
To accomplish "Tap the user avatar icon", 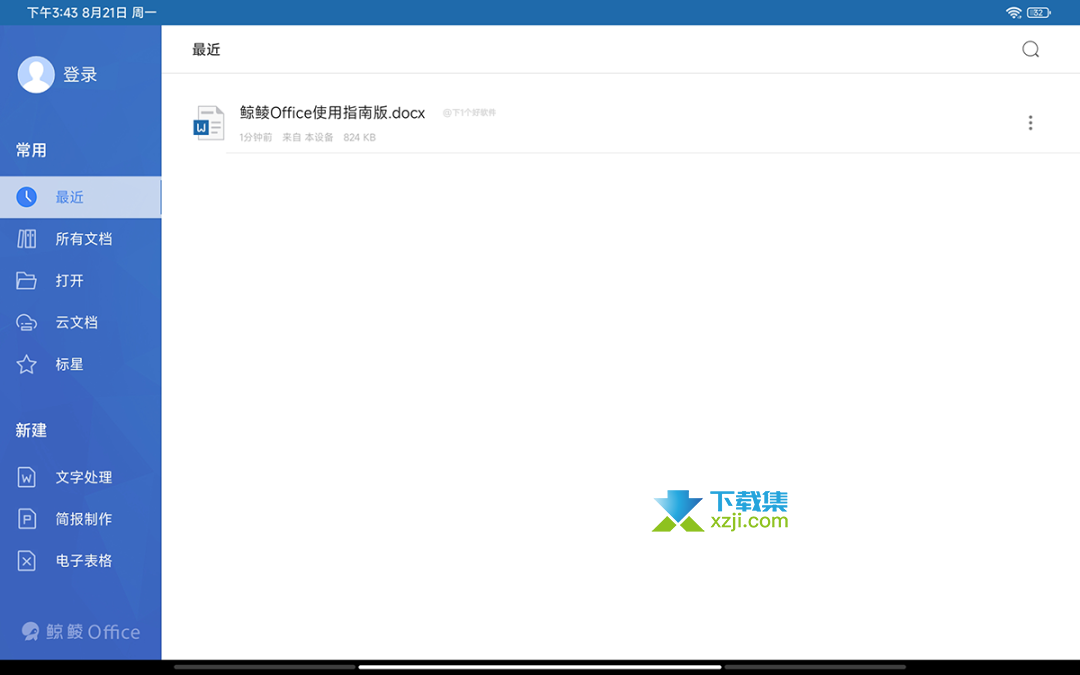I will pyautogui.click(x=36, y=74).
